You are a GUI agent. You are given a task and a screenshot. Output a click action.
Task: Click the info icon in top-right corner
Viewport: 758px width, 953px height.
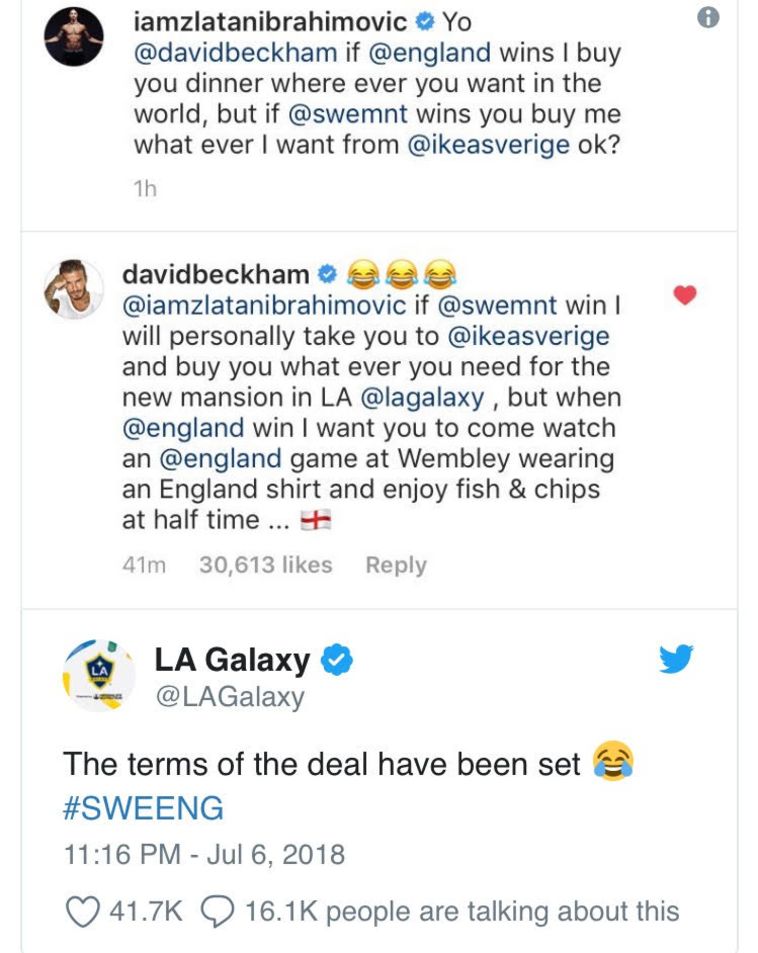(x=709, y=18)
